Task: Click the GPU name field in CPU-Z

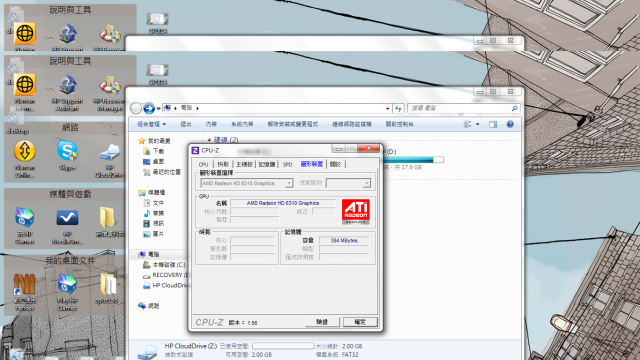Action: [283, 203]
